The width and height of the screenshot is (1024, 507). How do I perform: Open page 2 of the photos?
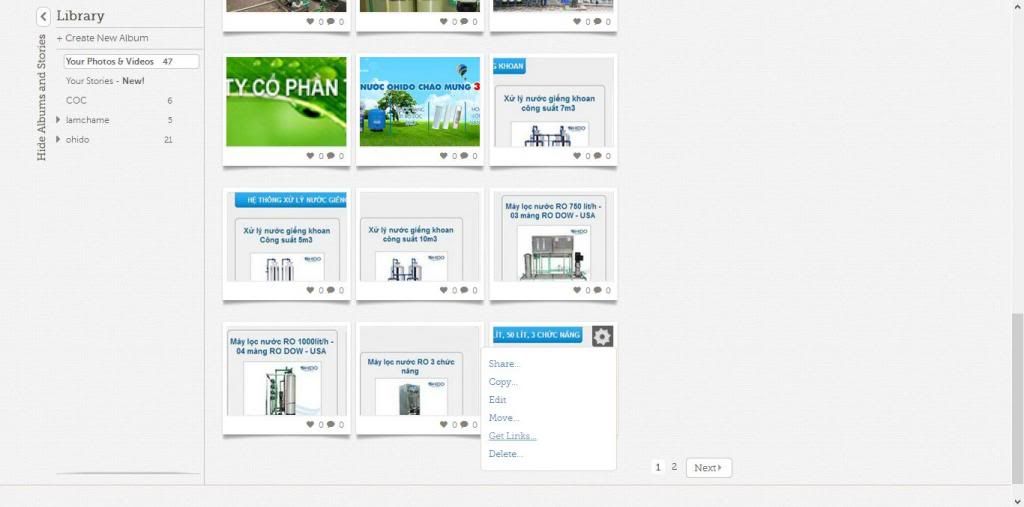[674, 467]
